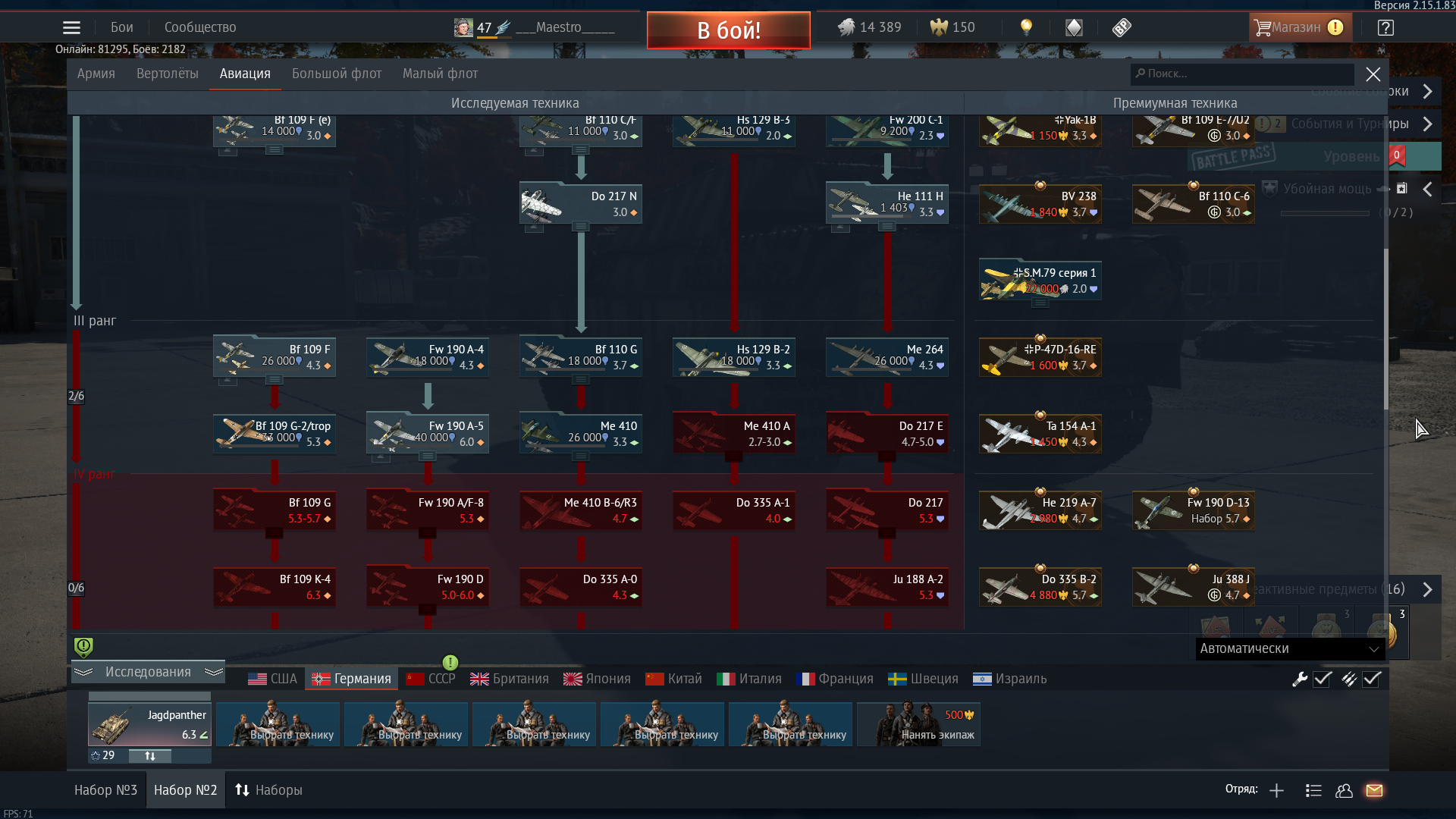Screen dimensions: 1456x819
Task: Select the Fw 190 A-5 aircraft card
Action: (428, 434)
